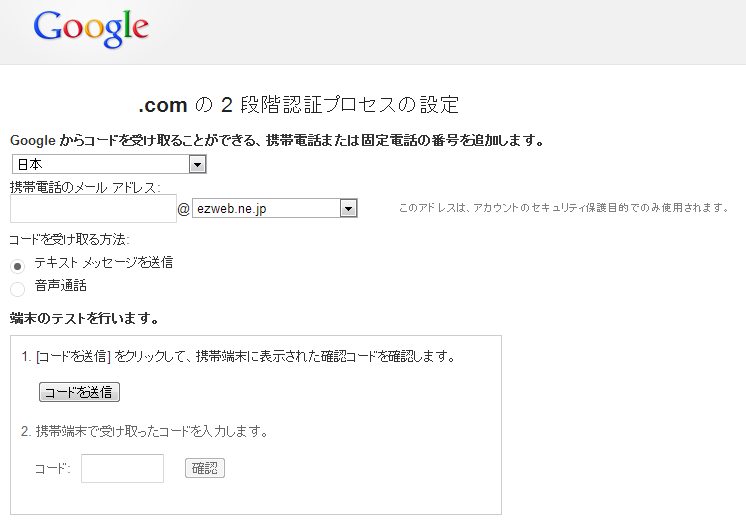Click the arrow button beside ezweb.ne.jp
746x522 pixels.
[x=348, y=208]
